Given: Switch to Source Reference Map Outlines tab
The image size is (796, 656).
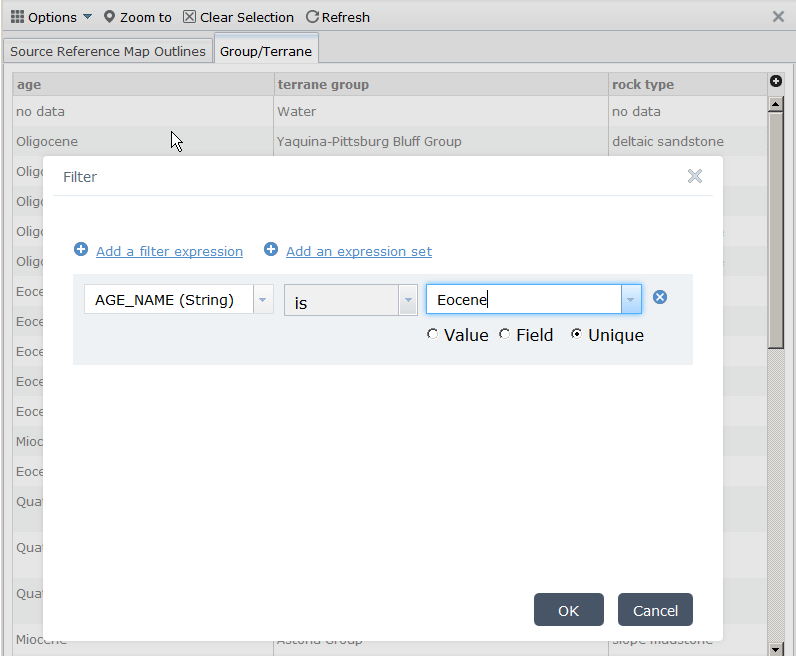Looking at the screenshot, I should tap(108, 51).
